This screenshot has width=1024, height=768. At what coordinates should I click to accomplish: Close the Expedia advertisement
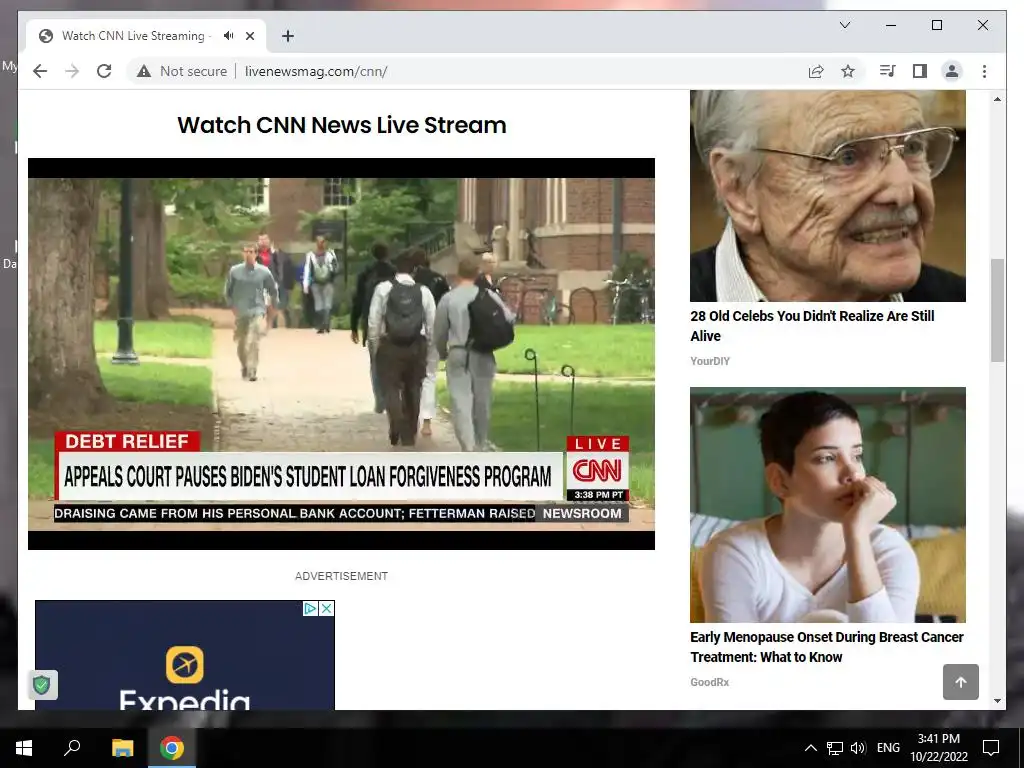327,609
